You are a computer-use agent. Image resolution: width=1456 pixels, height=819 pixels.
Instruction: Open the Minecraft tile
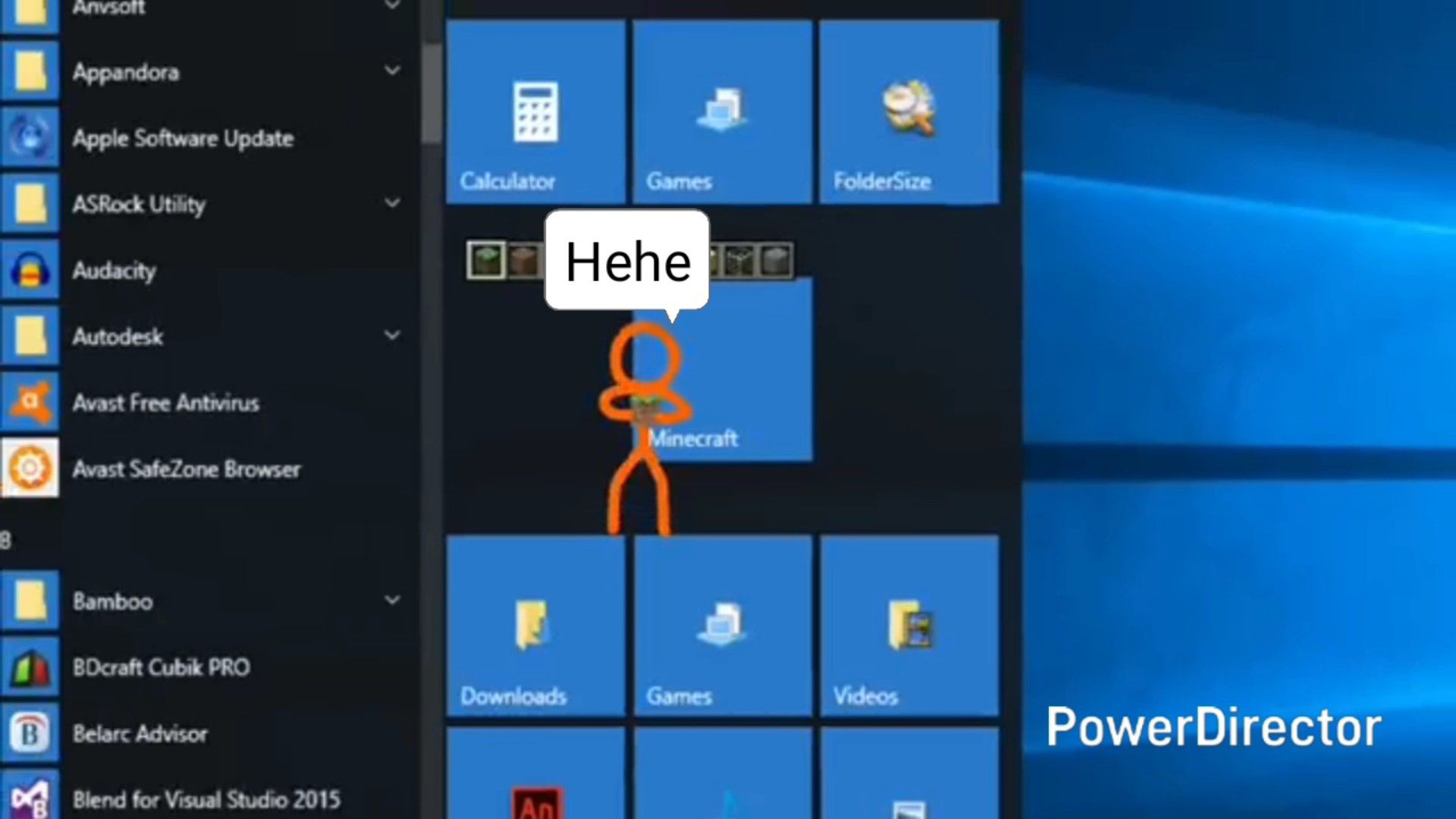click(x=722, y=369)
